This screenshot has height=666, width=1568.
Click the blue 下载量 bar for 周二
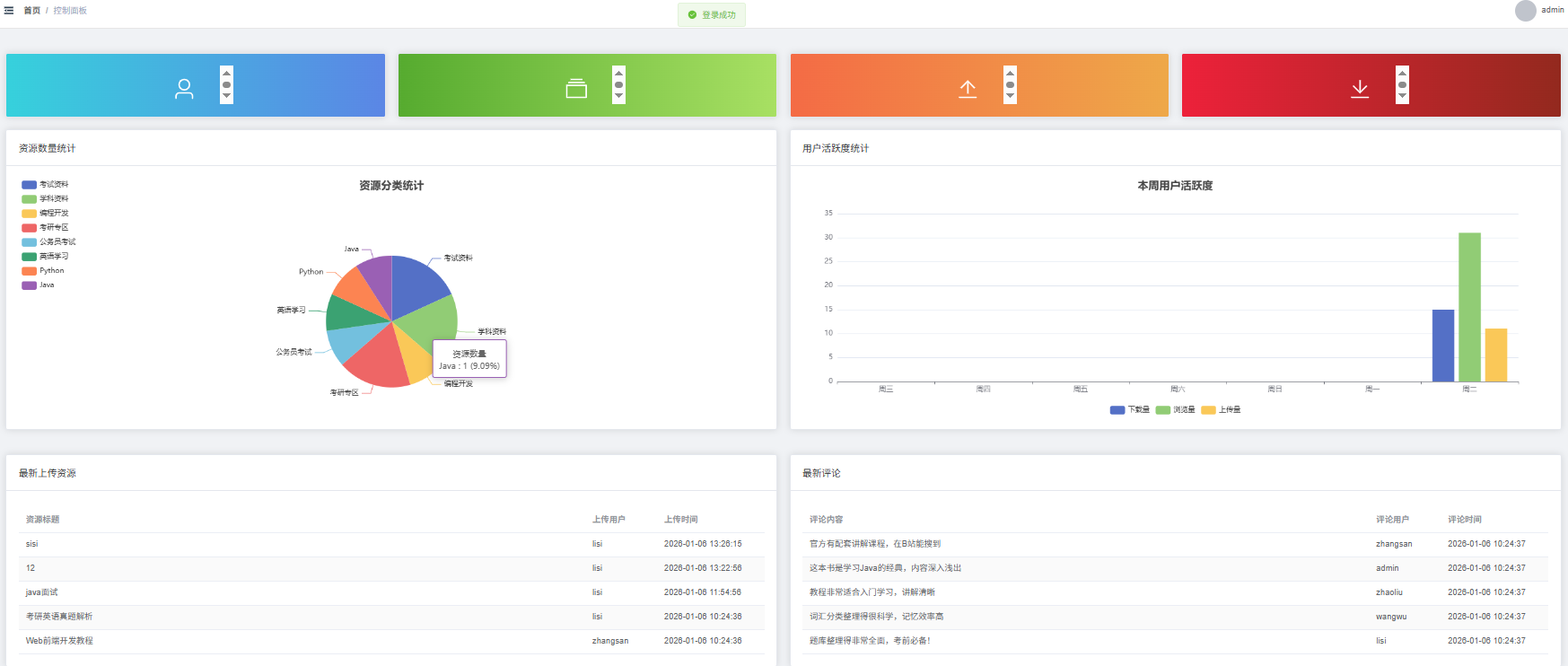pos(1443,346)
